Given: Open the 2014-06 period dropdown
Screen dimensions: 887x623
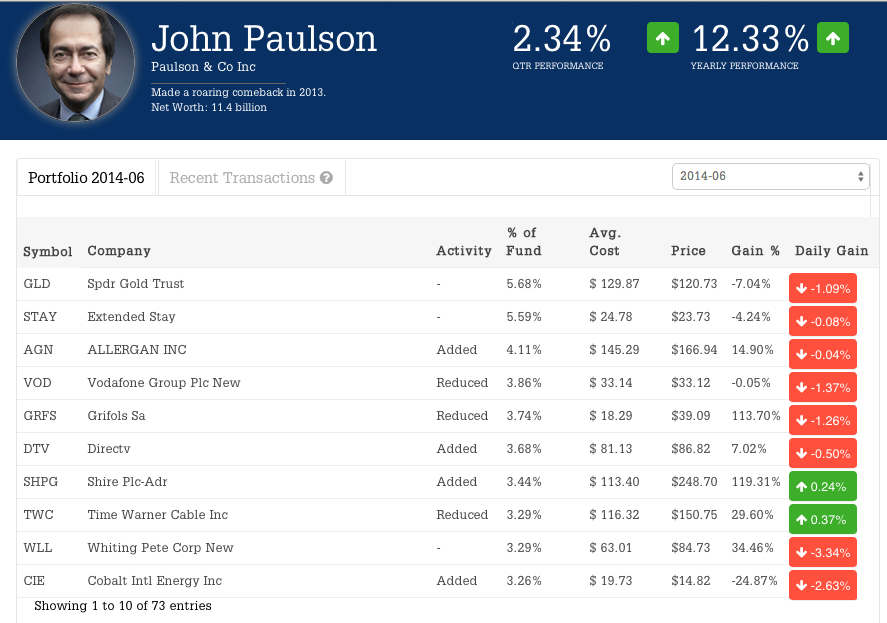Looking at the screenshot, I should point(770,176).
